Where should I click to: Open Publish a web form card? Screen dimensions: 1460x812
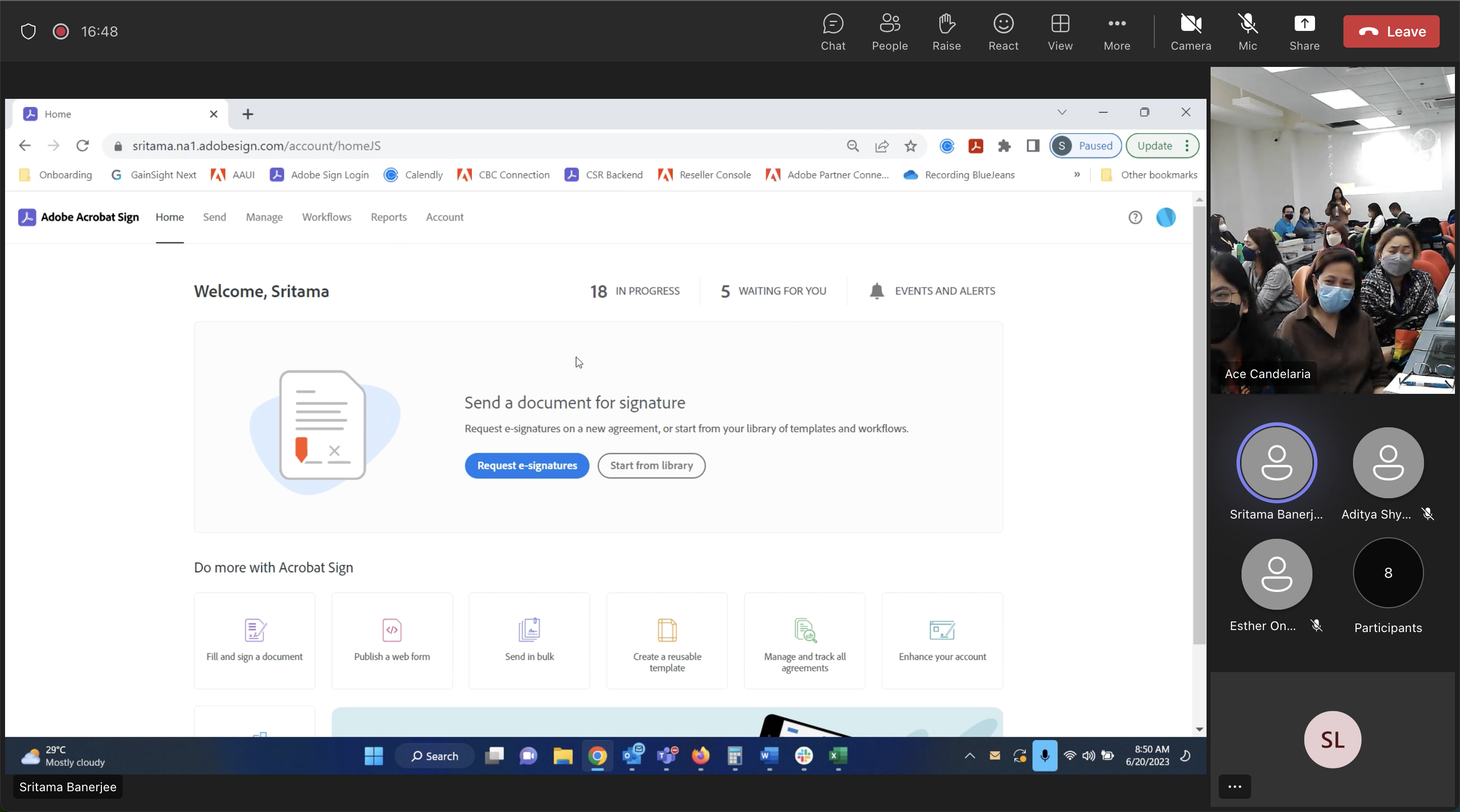click(x=392, y=641)
